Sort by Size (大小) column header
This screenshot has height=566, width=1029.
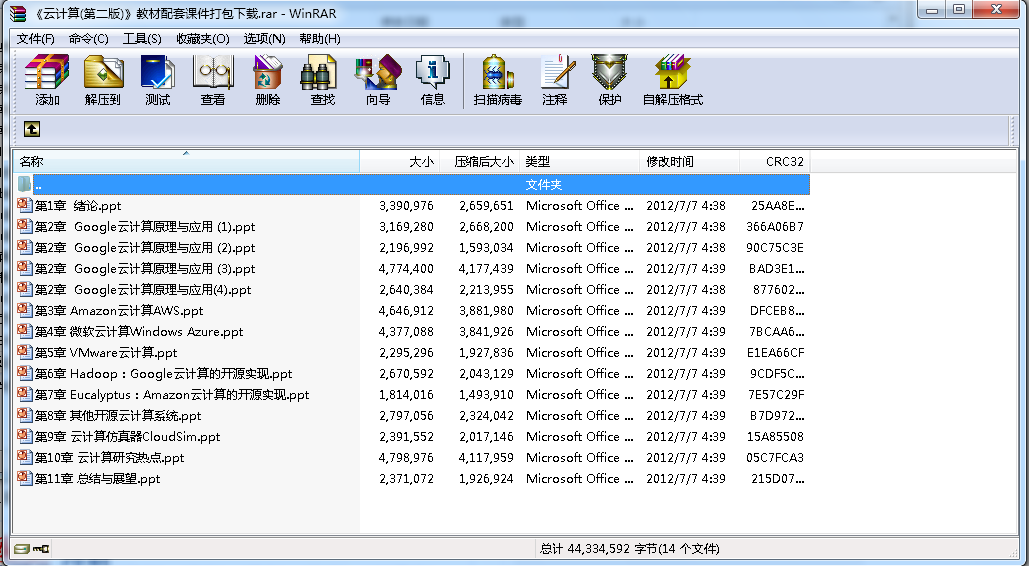click(400, 162)
